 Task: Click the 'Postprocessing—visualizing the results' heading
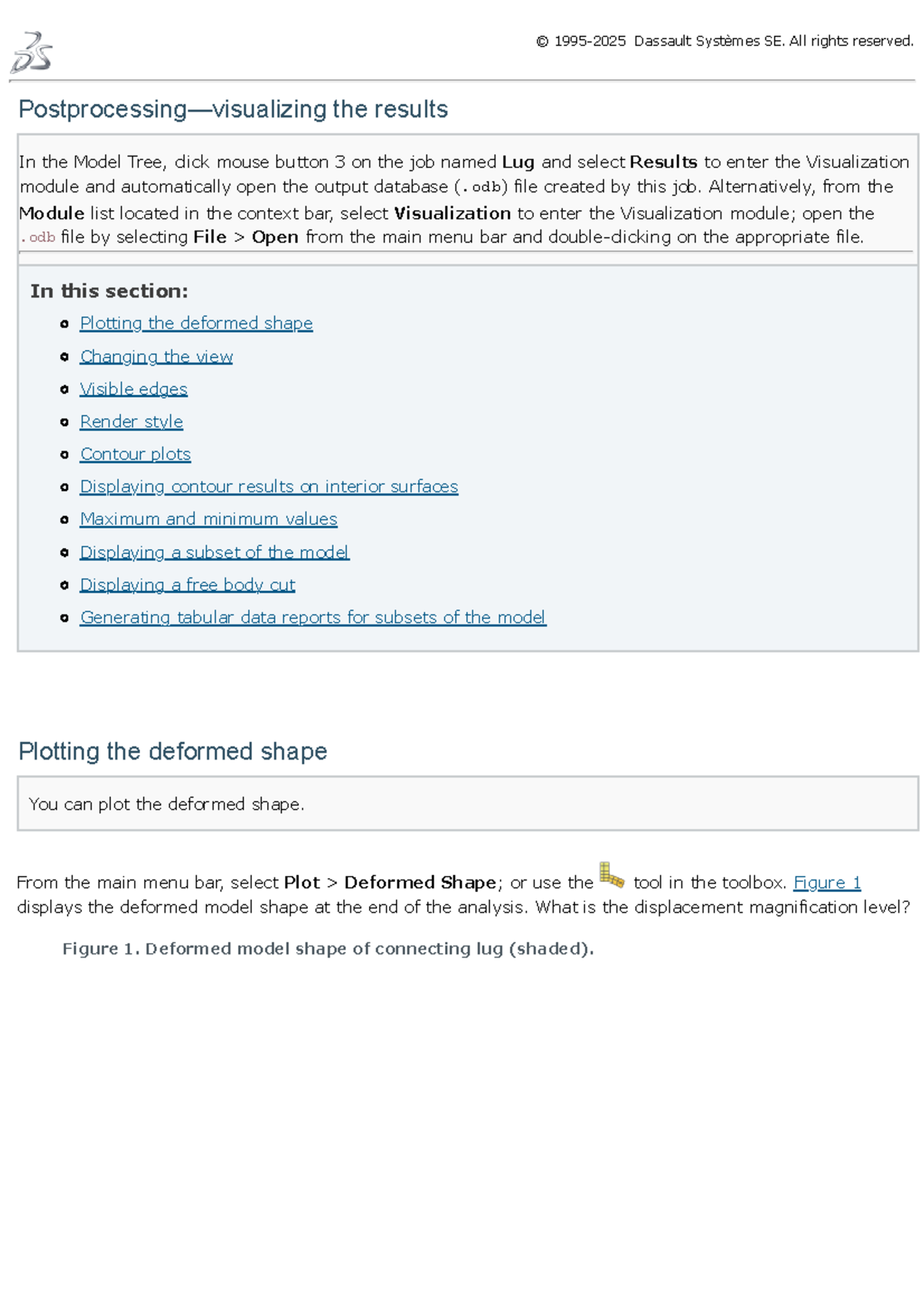click(233, 109)
